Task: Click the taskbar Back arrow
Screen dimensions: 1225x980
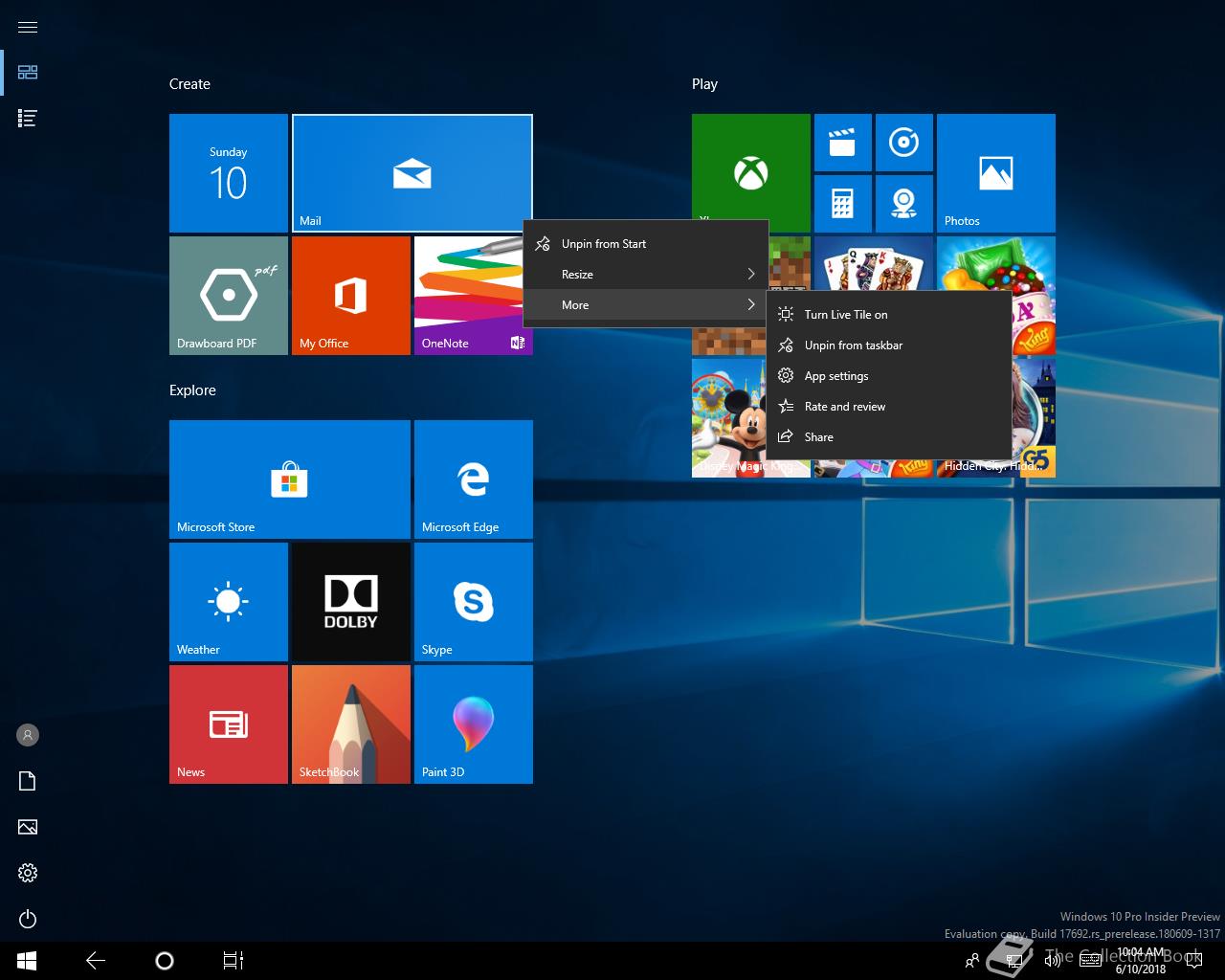Action: pos(96,961)
